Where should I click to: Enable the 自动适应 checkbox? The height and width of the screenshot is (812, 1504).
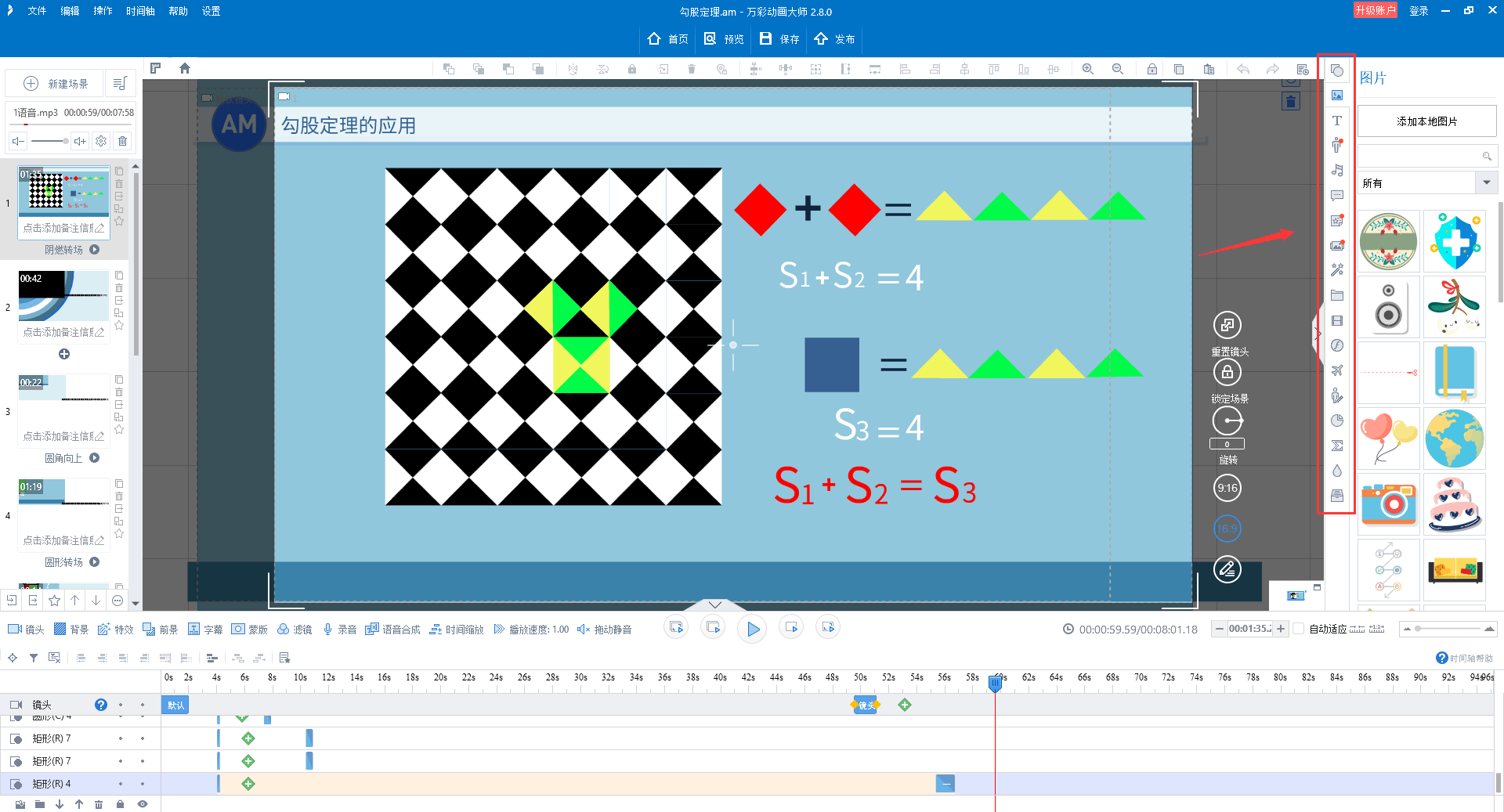[x=1299, y=629]
